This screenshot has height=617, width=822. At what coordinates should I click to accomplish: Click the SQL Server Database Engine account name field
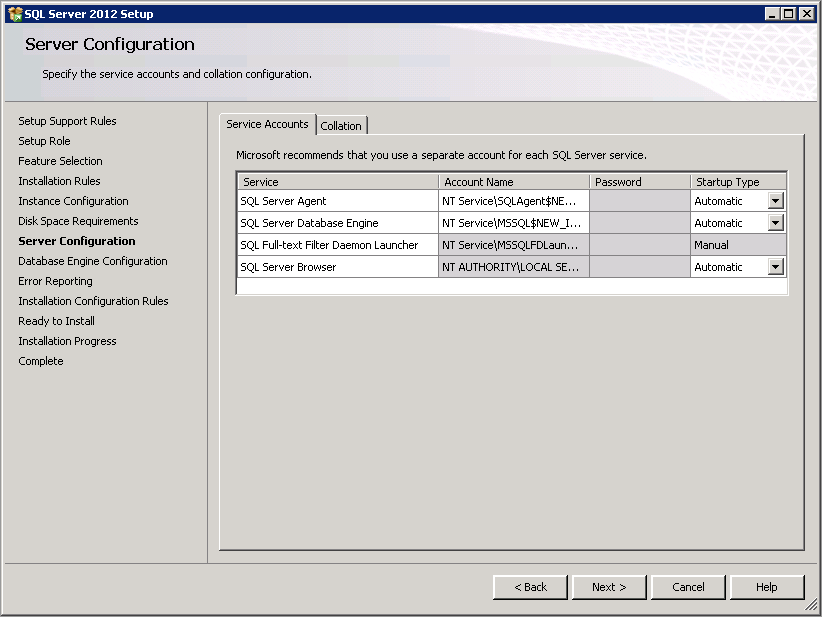coord(514,223)
